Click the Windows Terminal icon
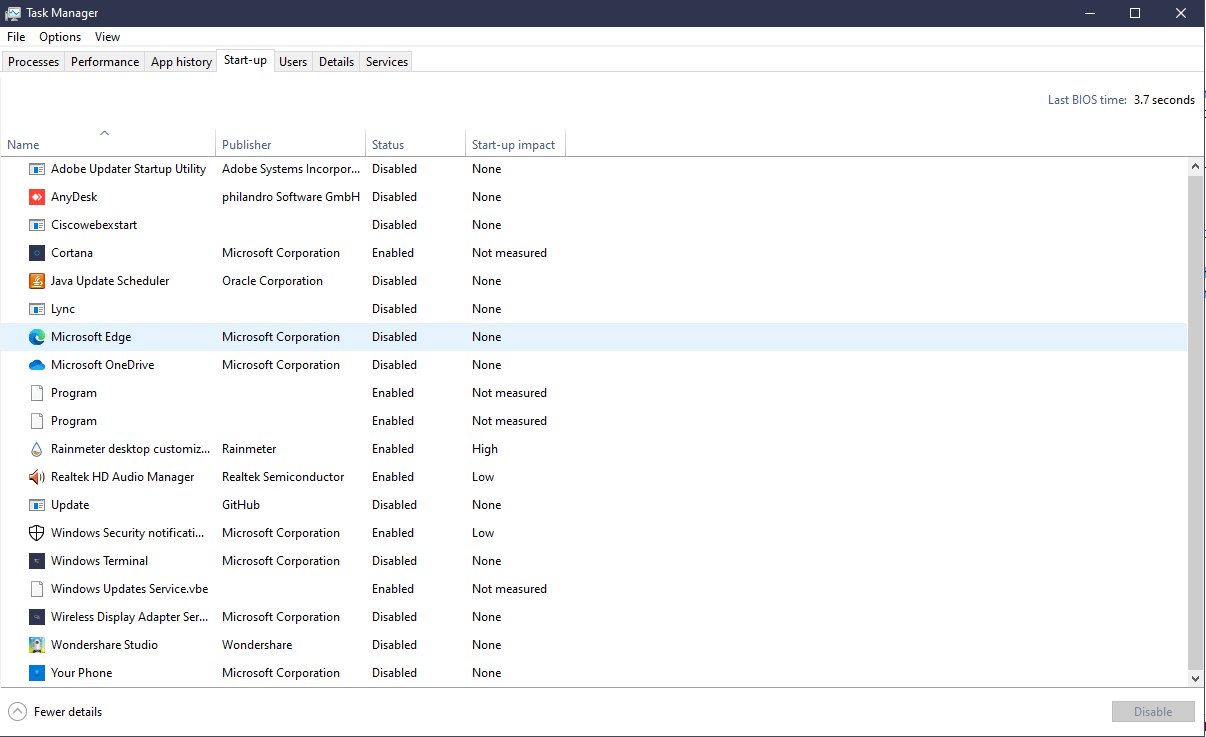1206x737 pixels. coord(37,561)
